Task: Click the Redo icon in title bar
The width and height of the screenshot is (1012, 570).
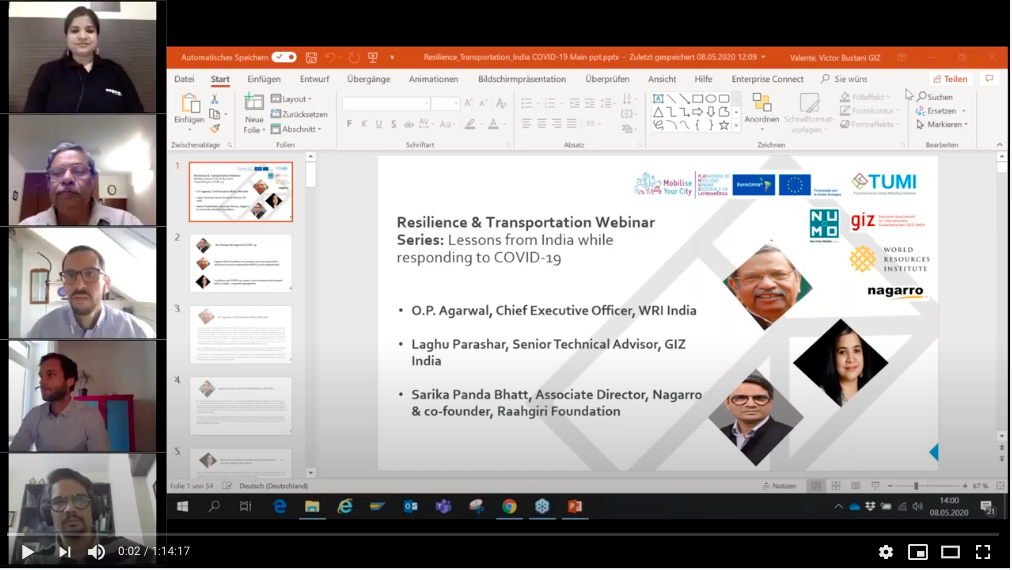Action: pos(354,57)
